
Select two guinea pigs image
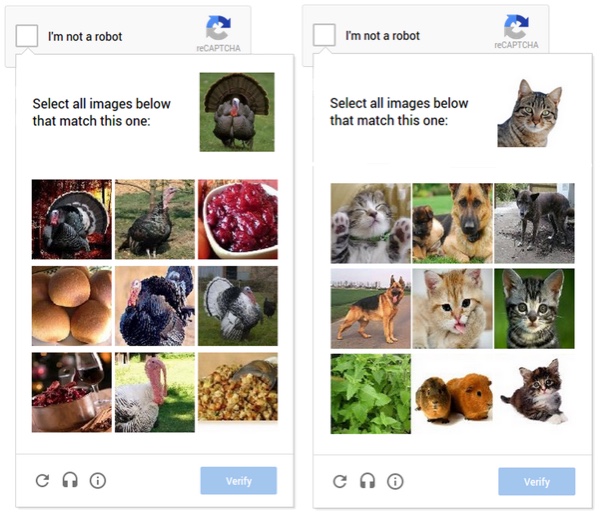click(x=453, y=394)
